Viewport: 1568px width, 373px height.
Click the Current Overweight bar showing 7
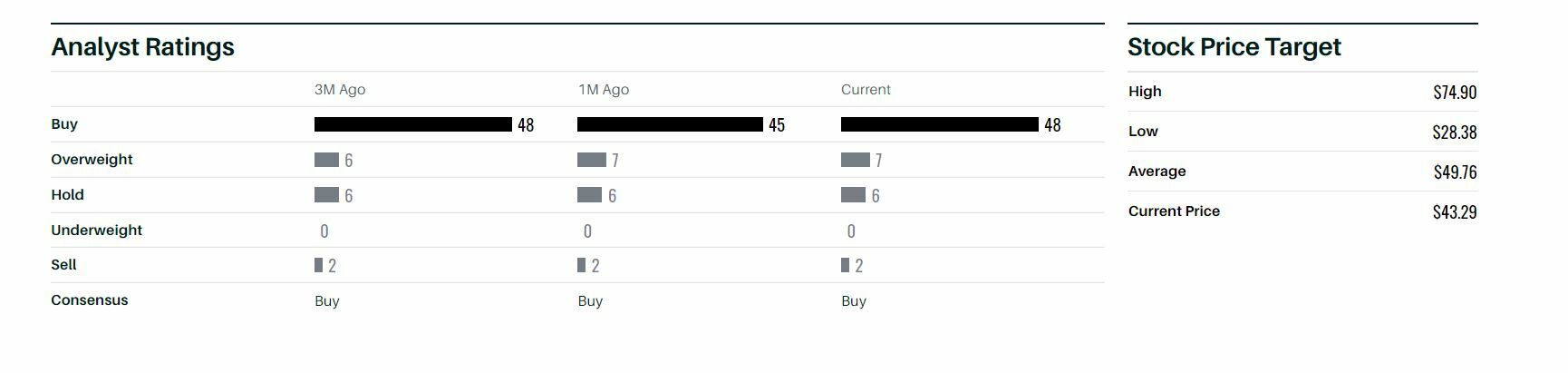[855, 160]
